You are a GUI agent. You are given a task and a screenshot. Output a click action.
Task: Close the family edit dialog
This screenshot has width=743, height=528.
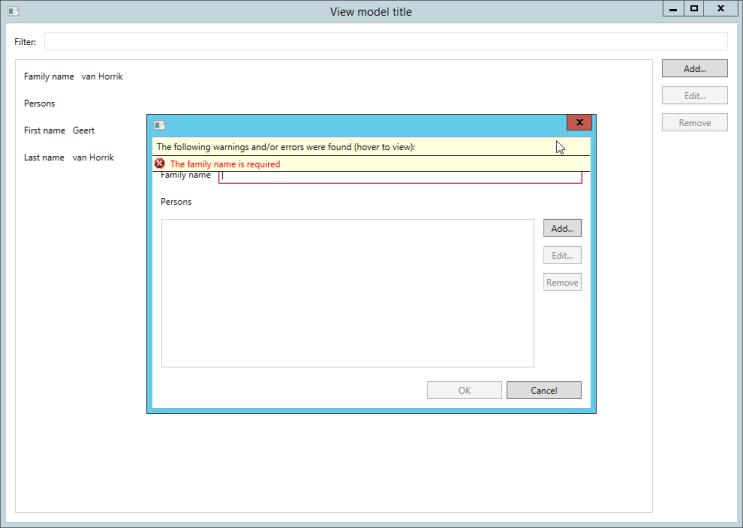point(579,122)
